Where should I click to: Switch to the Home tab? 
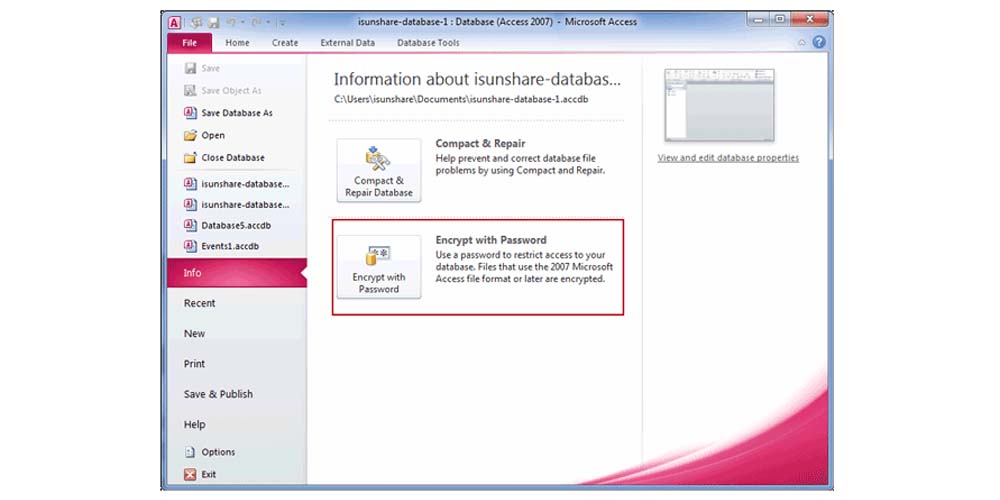click(237, 43)
